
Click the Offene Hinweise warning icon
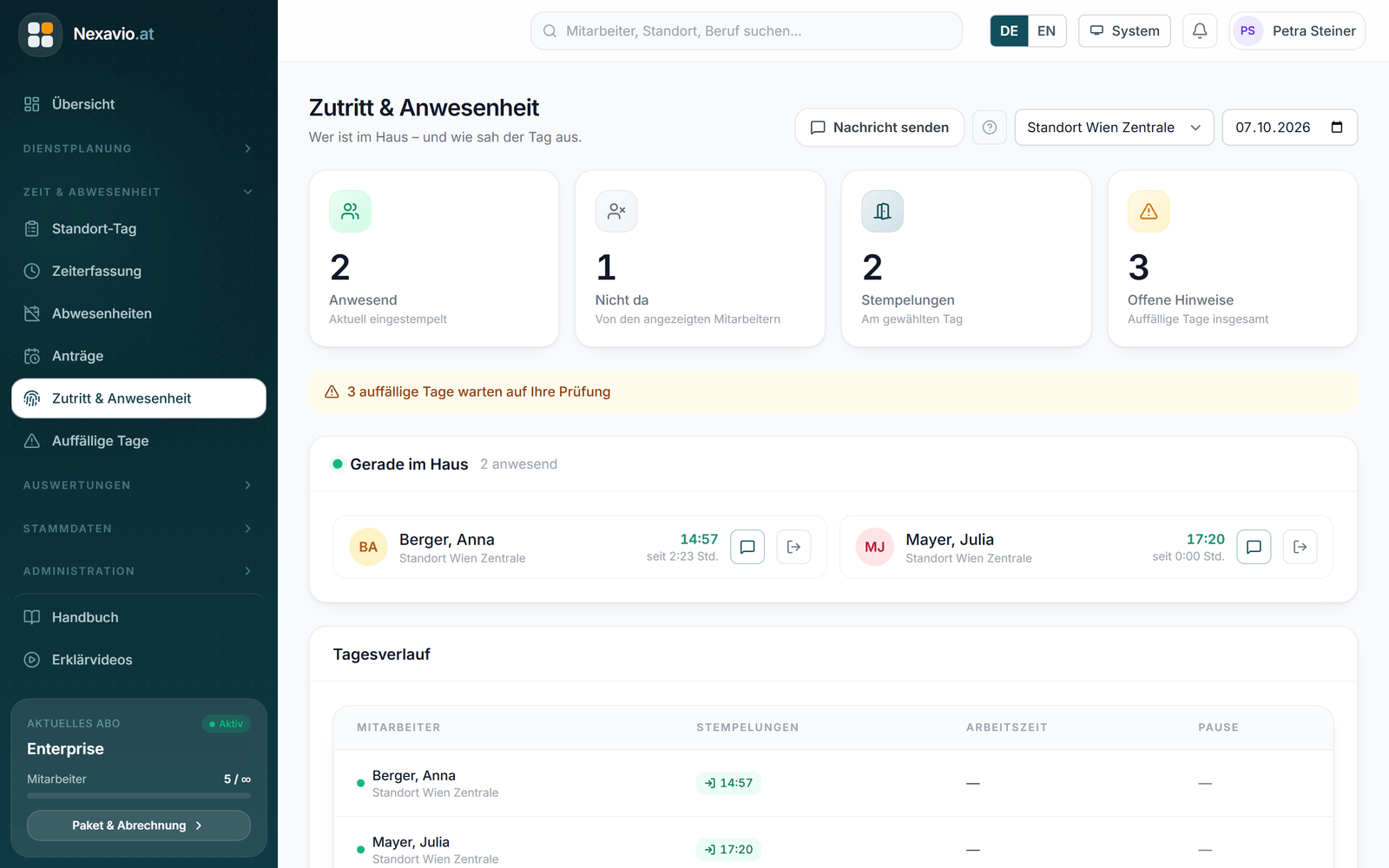point(1149,211)
